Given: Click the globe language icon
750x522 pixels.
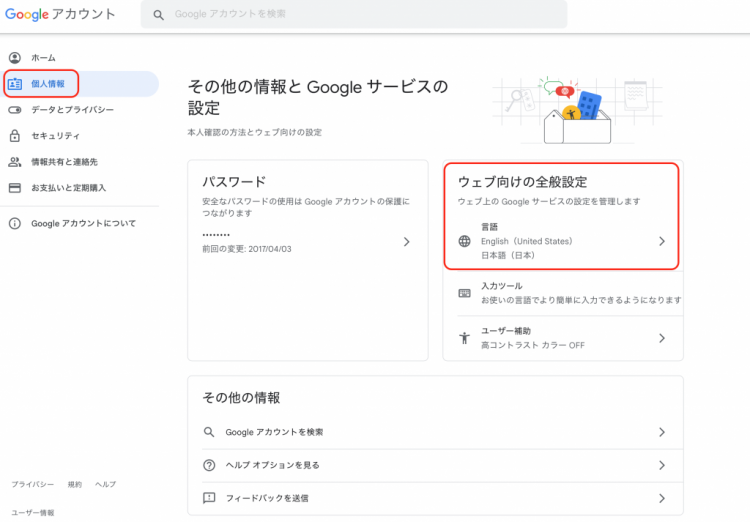Looking at the screenshot, I should [464, 241].
